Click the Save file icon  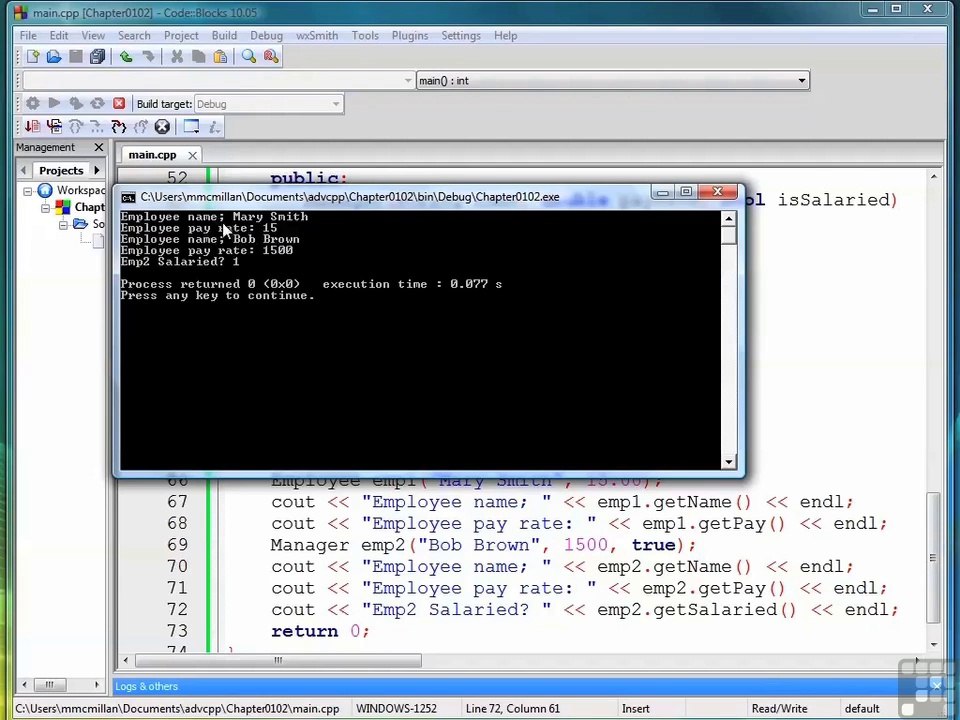76,57
